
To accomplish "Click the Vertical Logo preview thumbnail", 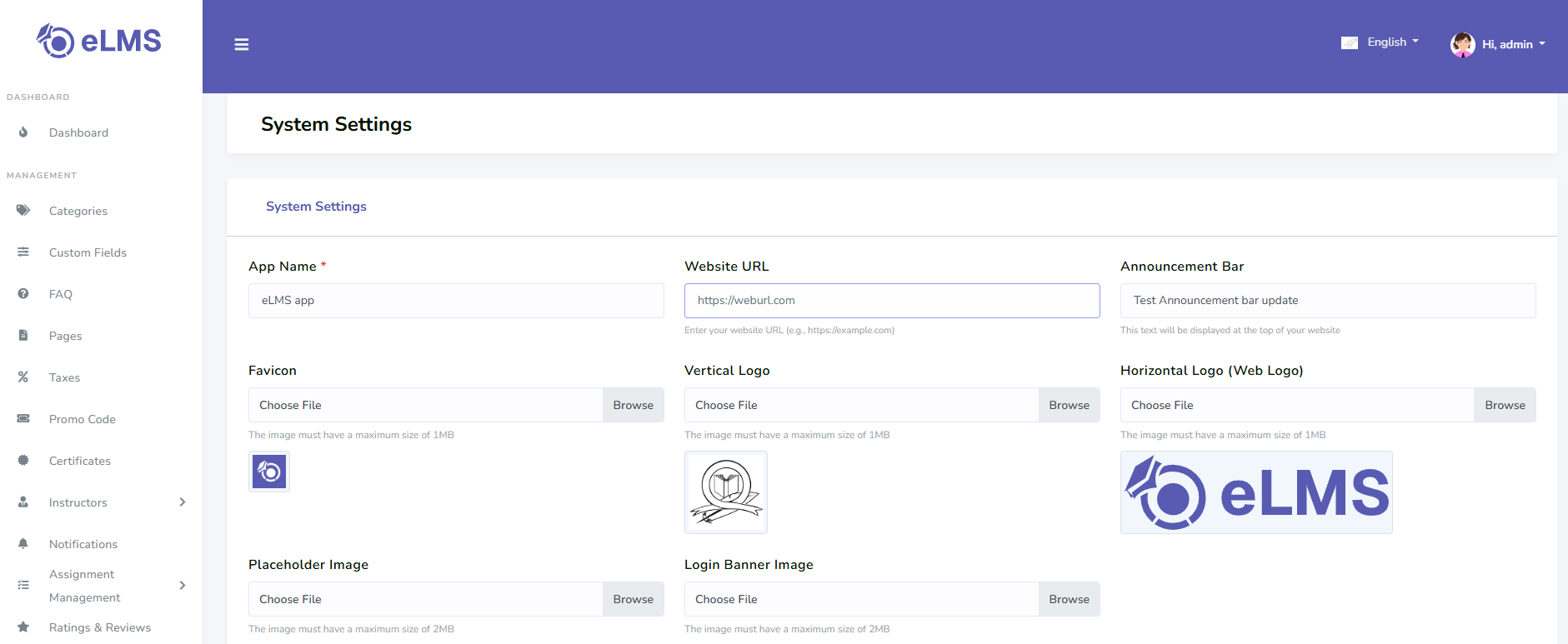I will [x=726, y=492].
